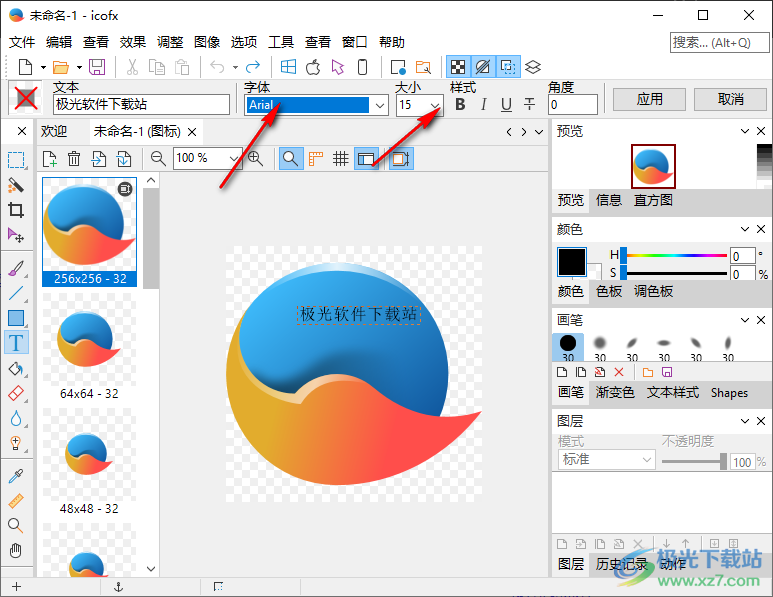The height and width of the screenshot is (597, 773).
Task: Create a Macintosh icon from image
Action: 313,67
